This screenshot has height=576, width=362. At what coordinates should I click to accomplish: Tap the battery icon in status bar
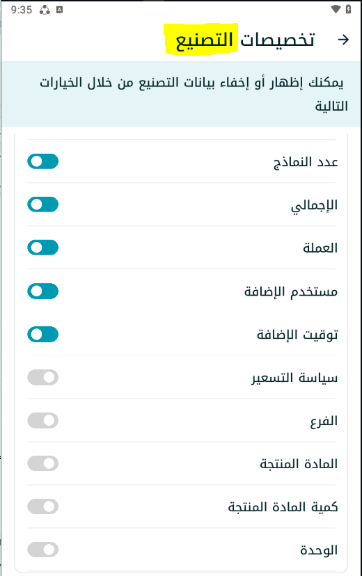348,9
